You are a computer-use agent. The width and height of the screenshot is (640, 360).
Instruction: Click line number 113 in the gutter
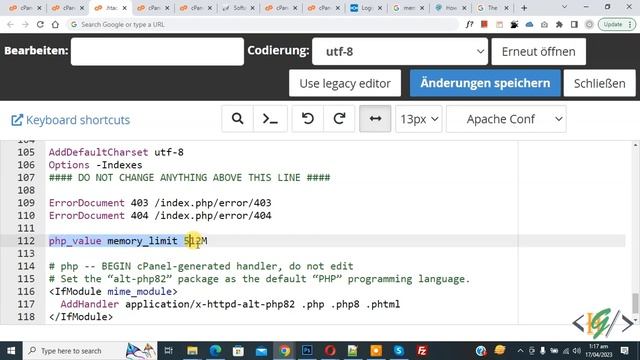[26, 253]
